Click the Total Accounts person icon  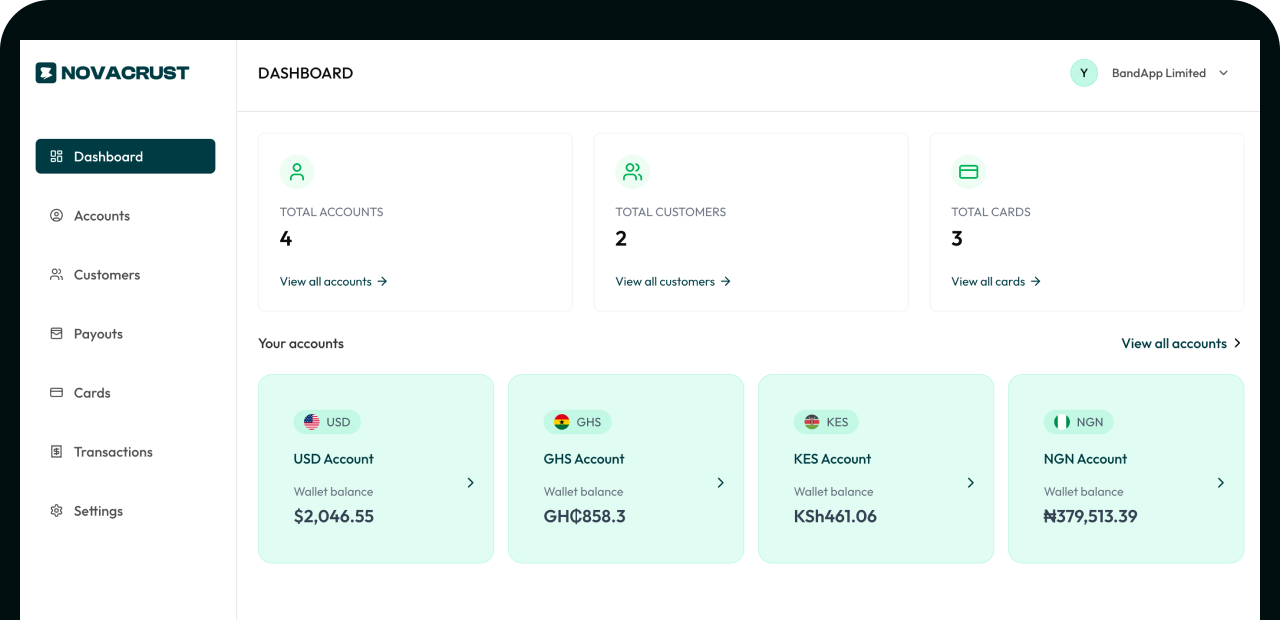click(x=297, y=172)
